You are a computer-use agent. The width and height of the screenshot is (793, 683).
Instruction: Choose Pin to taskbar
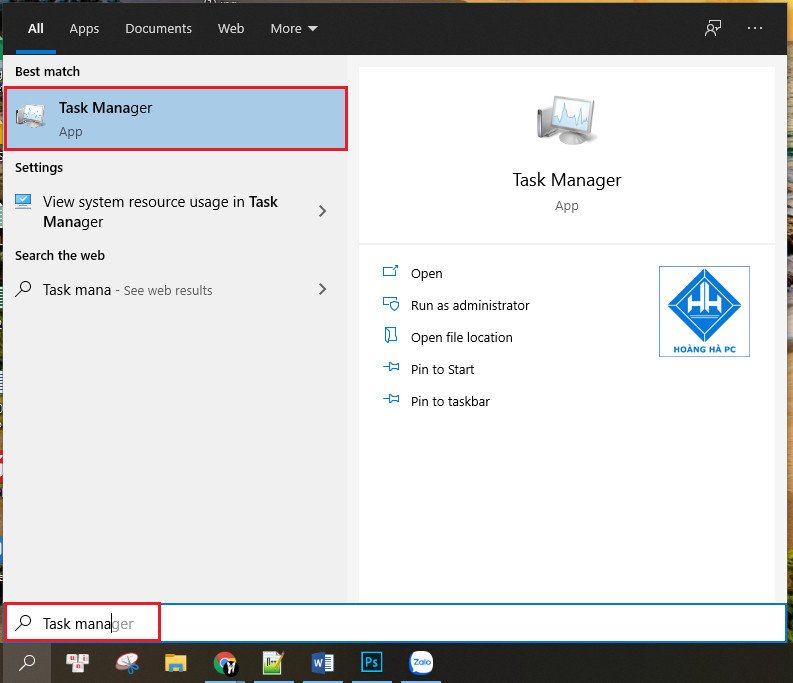(x=449, y=401)
